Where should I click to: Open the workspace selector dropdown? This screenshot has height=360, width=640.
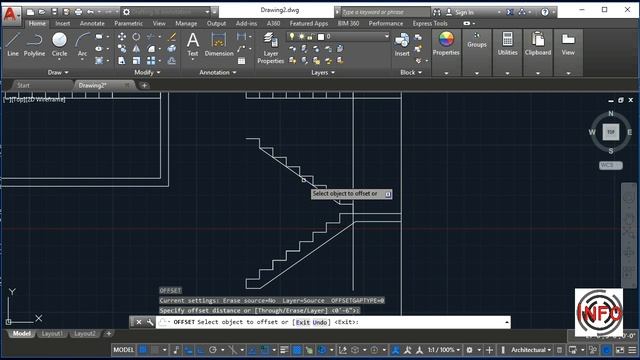click(x=207, y=12)
